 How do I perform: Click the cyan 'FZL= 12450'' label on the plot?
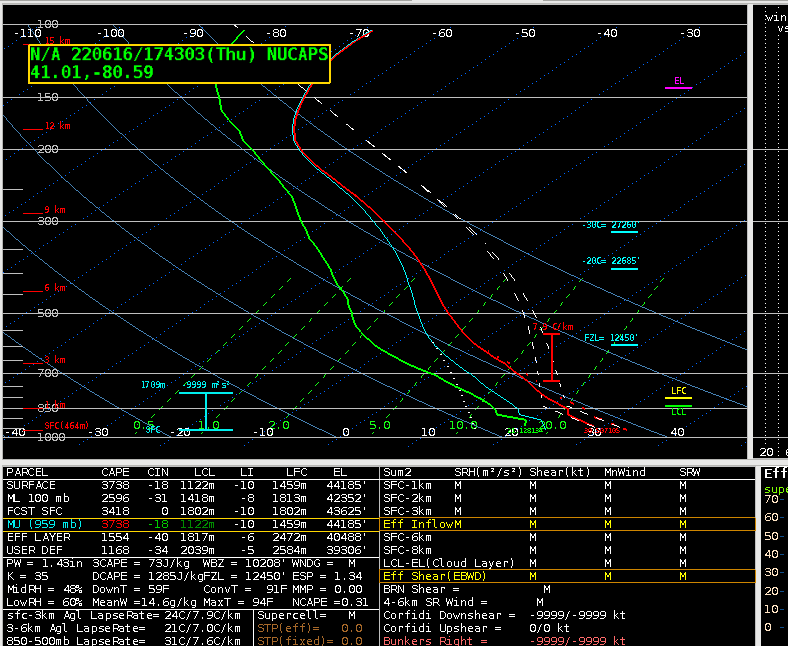(x=611, y=339)
